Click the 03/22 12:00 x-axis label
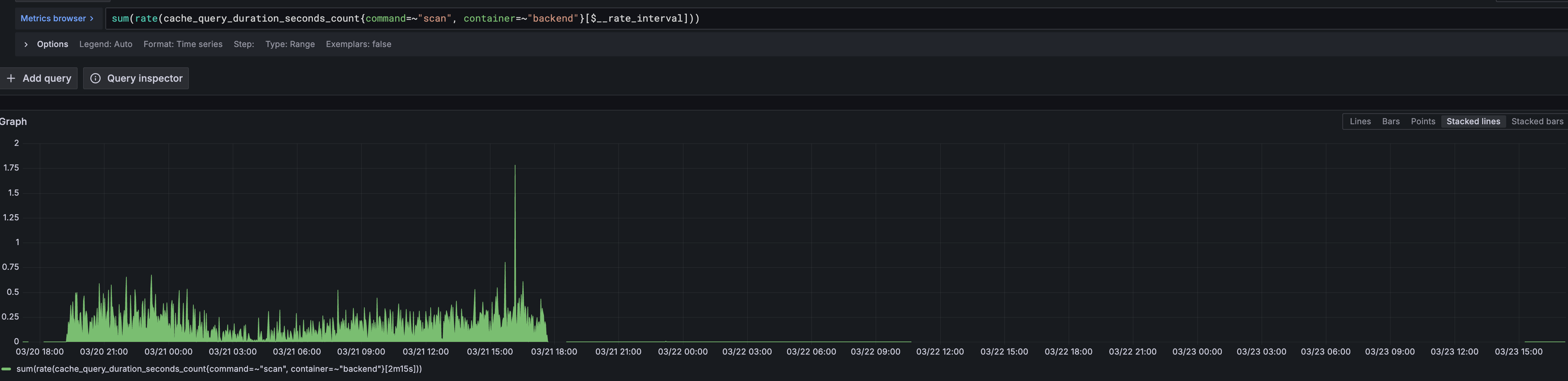The height and width of the screenshot is (381, 1568). 940,352
